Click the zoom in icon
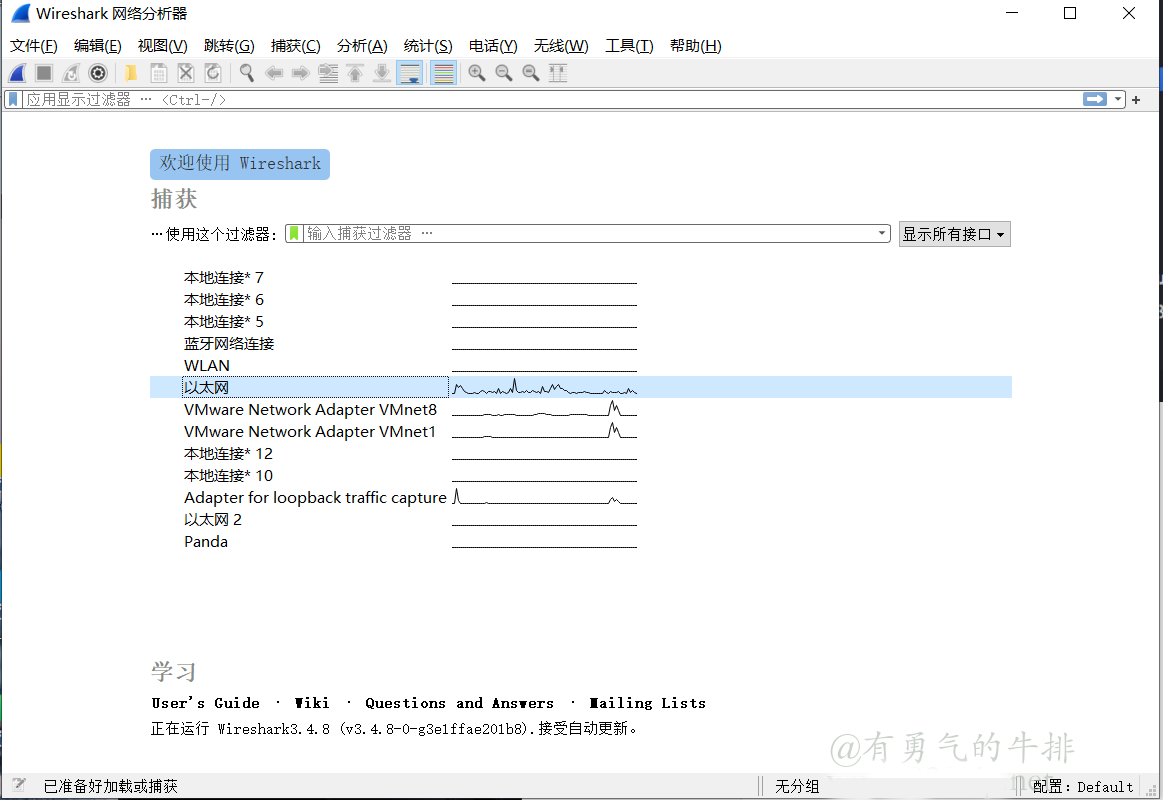Image resolution: width=1163 pixels, height=800 pixels. tap(477, 72)
